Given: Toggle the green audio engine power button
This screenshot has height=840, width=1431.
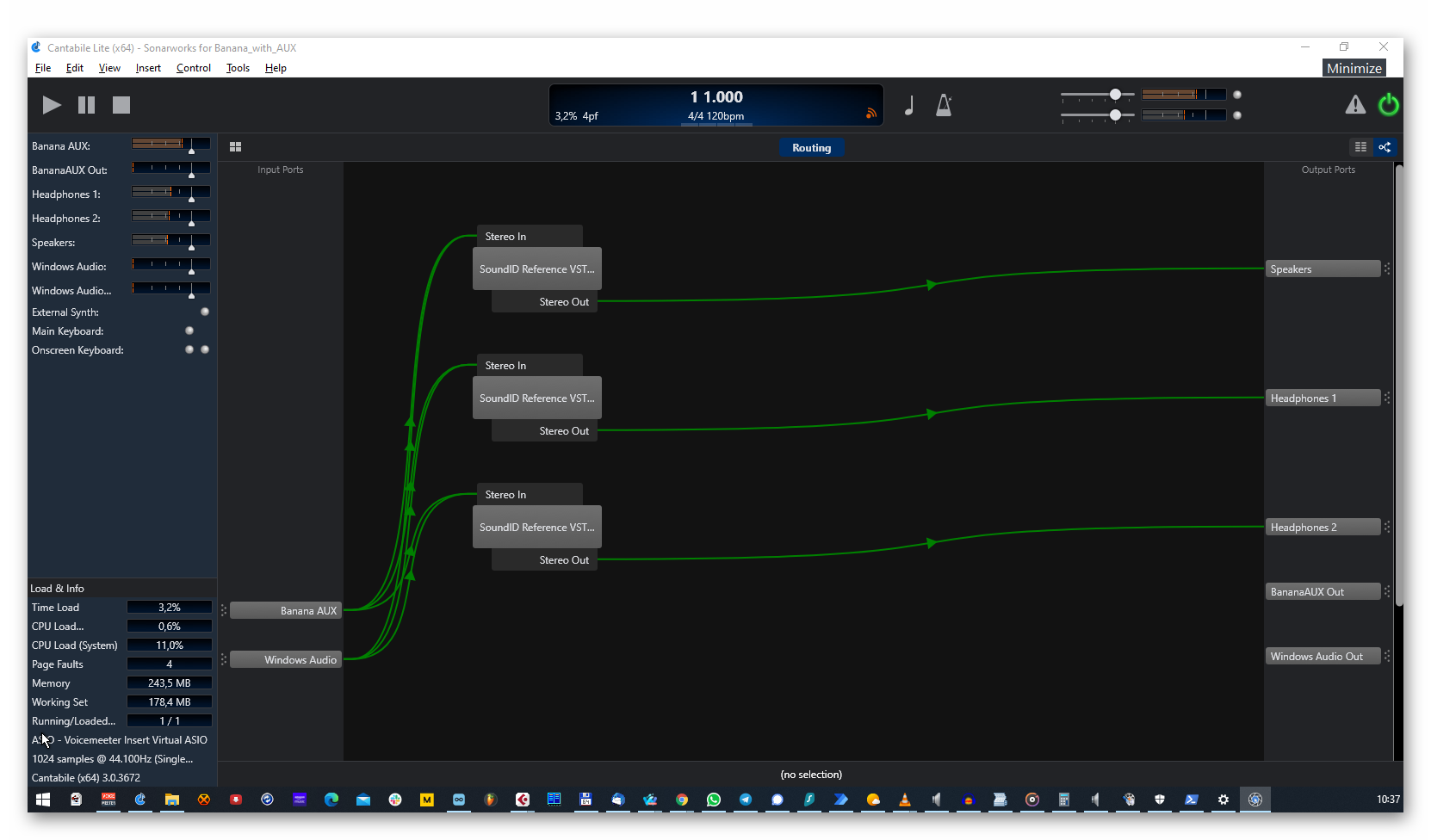Looking at the screenshot, I should (1388, 105).
